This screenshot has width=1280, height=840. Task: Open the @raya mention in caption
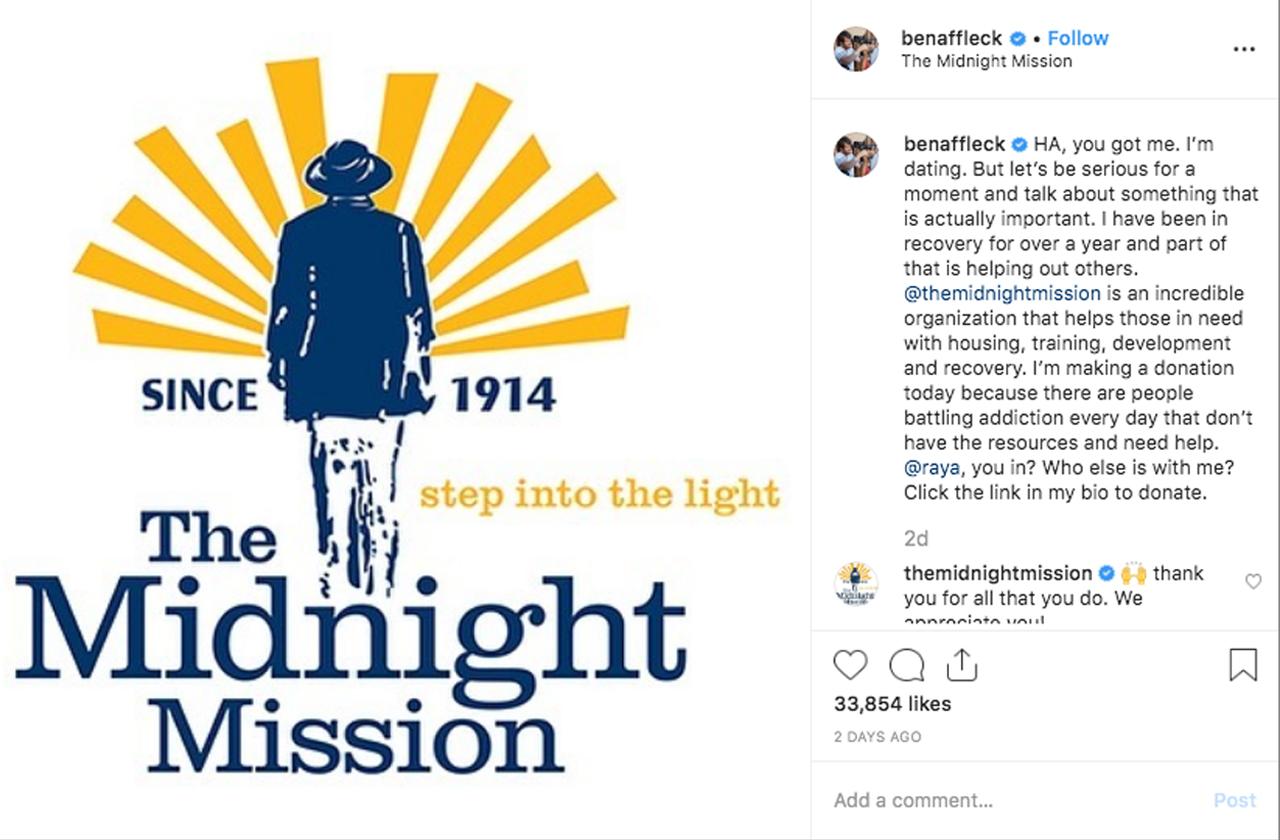coord(931,468)
